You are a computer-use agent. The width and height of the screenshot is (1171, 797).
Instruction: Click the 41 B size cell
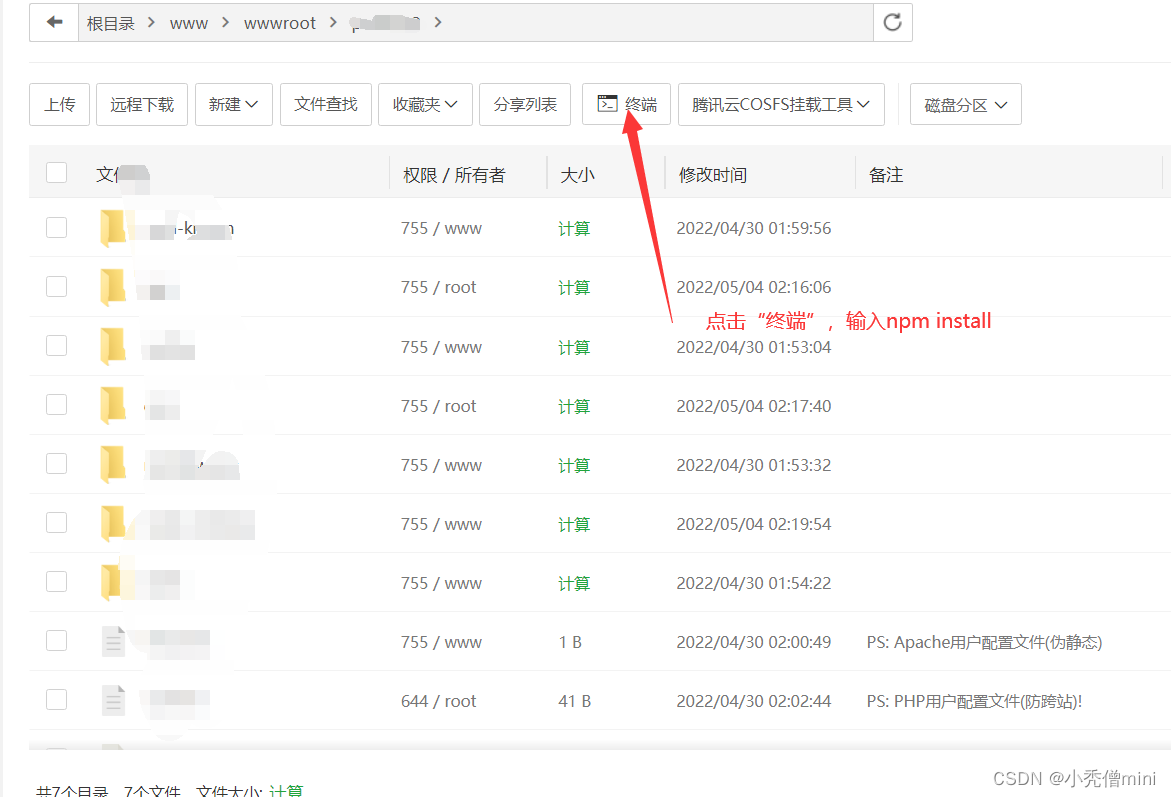574,701
